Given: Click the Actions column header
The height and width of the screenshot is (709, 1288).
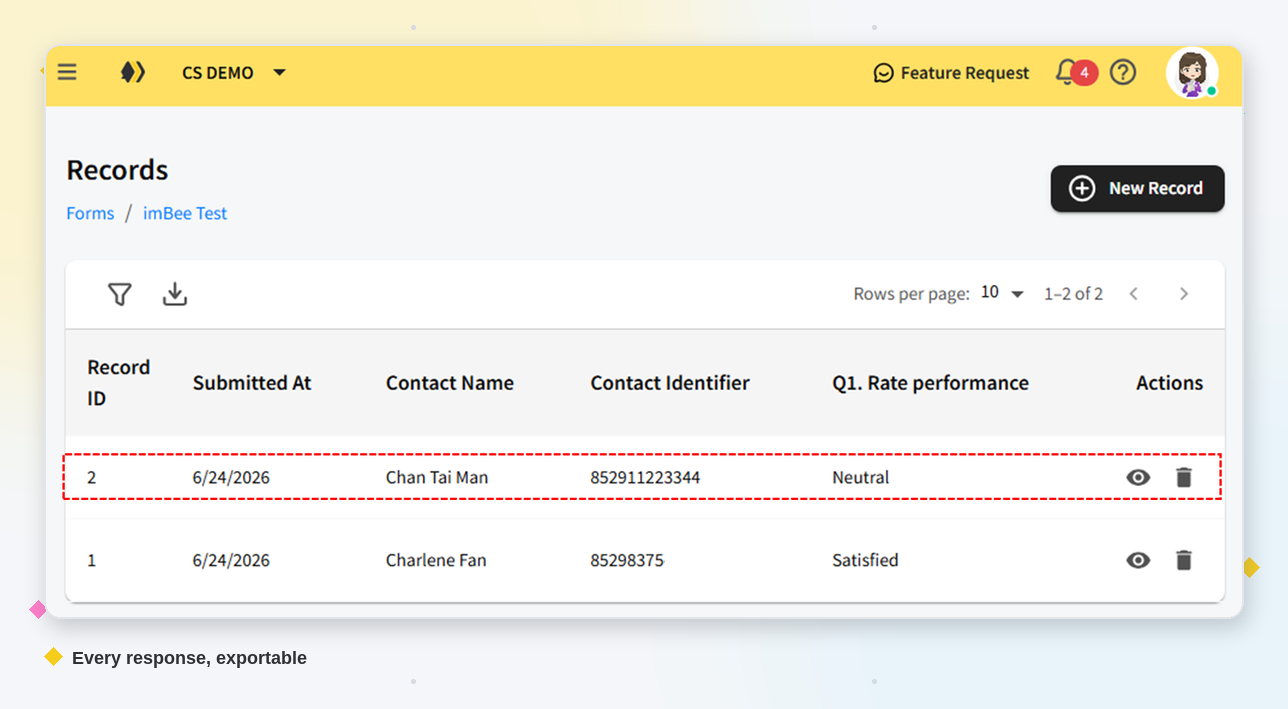Looking at the screenshot, I should coord(1169,383).
